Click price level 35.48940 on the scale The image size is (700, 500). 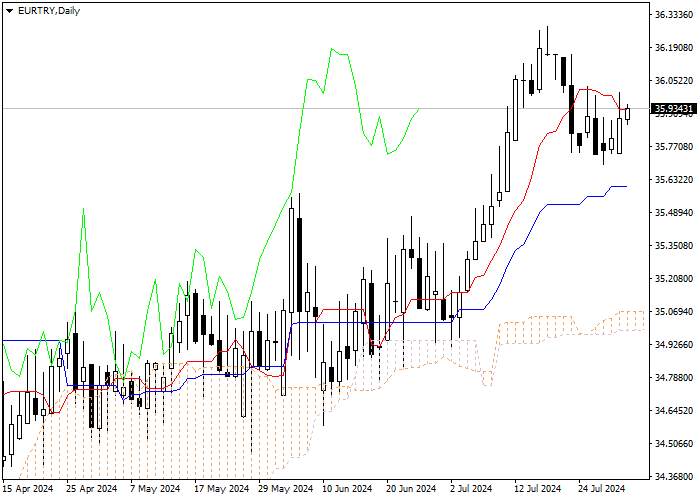[x=674, y=212]
